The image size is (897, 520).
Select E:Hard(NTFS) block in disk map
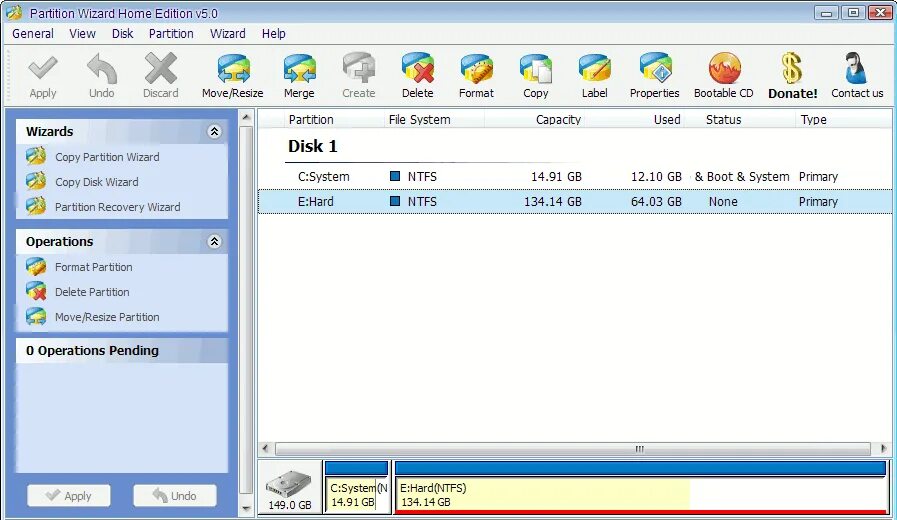pyautogui.click(x=640, y=487)
